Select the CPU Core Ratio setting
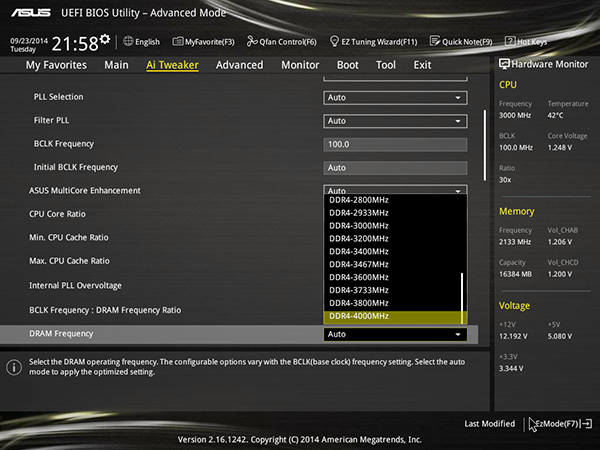Image resolution: width=600 pixels, height=450 pixels. (x=57, y=214)
